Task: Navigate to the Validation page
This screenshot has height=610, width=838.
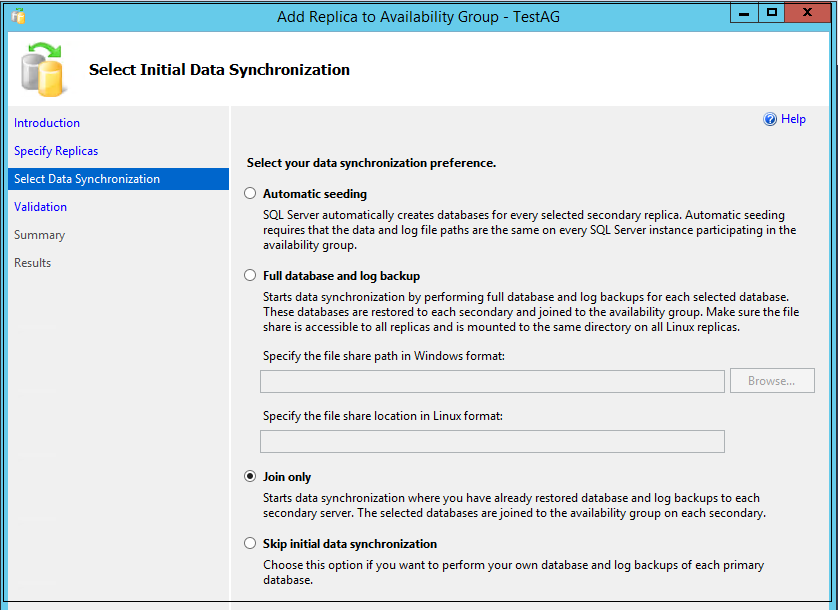Action: (x=41, y=207)
